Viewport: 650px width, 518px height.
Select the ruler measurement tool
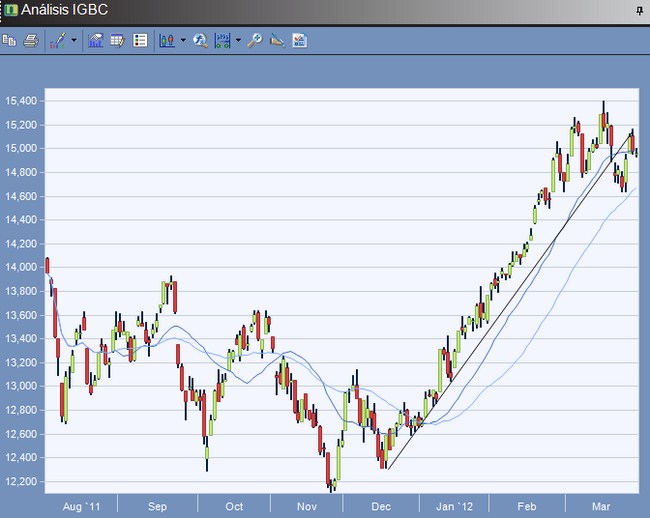coord(277,41)
